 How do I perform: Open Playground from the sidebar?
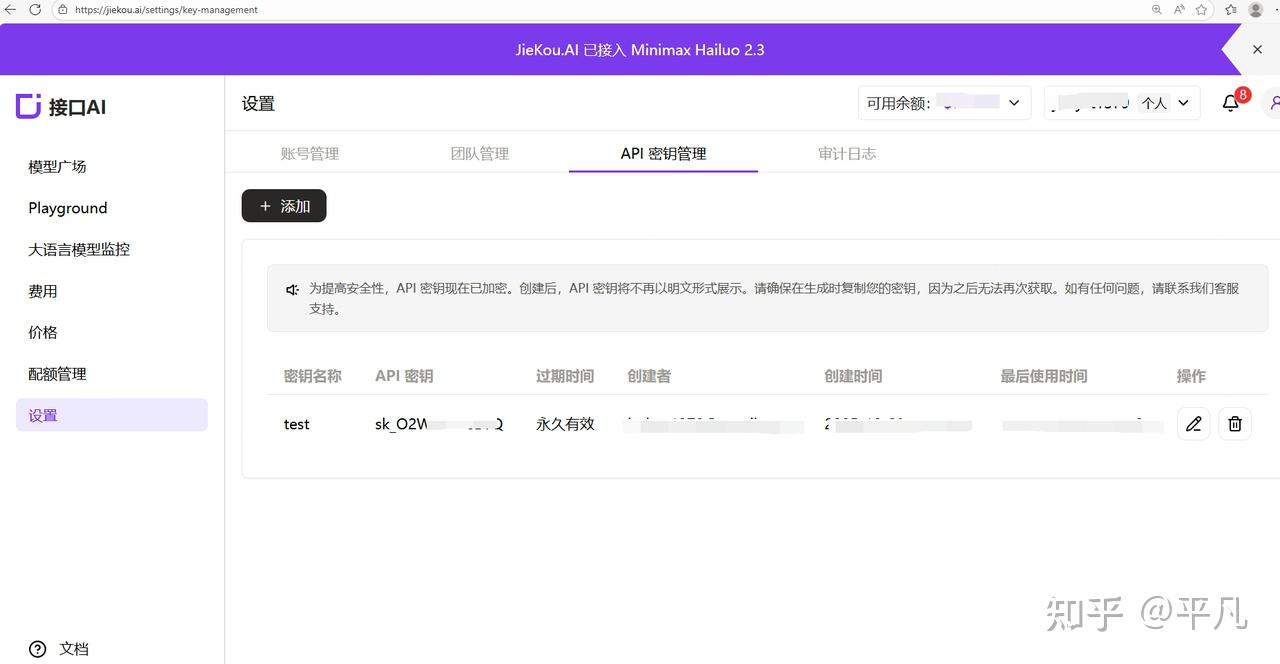[68, 208]
